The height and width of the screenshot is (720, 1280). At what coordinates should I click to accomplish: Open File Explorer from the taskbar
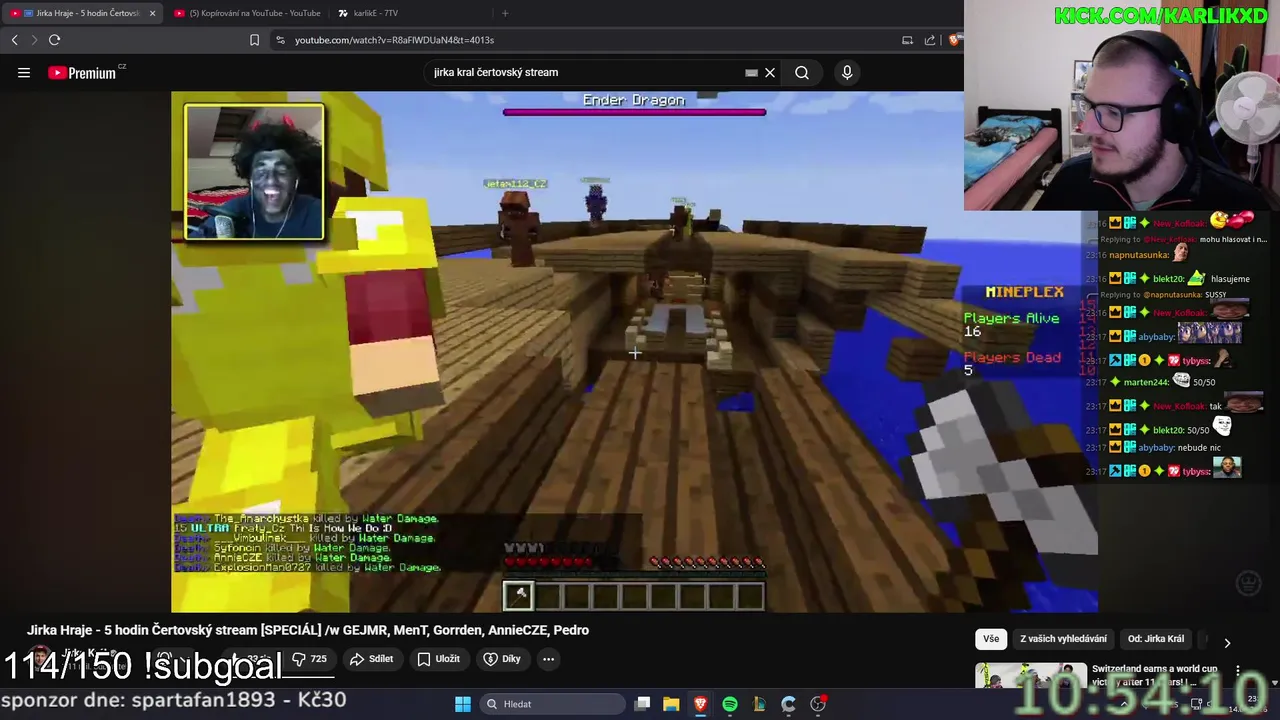[671, 704]
